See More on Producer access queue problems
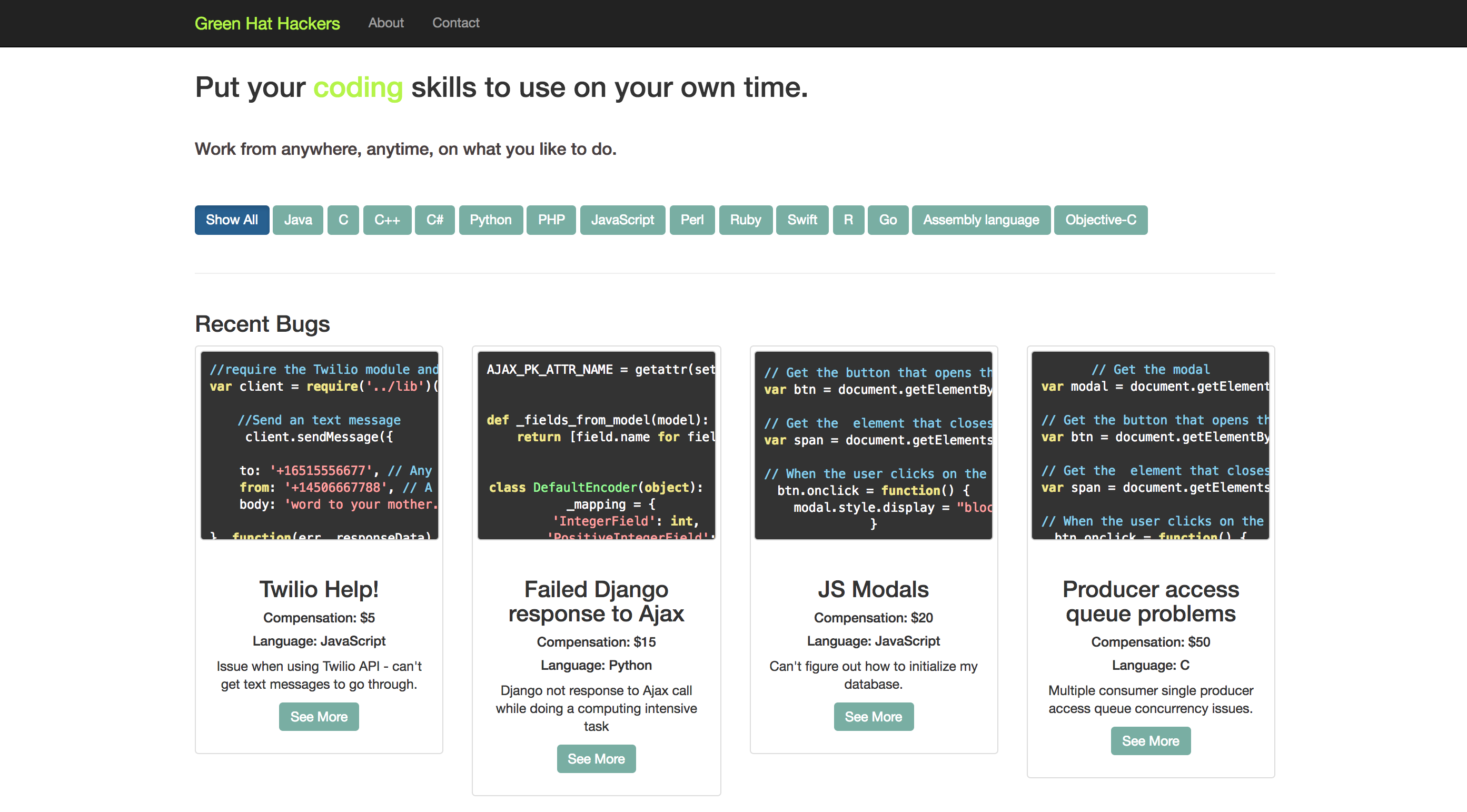The image size is (1467, 812). click(x=1150, y=741)
